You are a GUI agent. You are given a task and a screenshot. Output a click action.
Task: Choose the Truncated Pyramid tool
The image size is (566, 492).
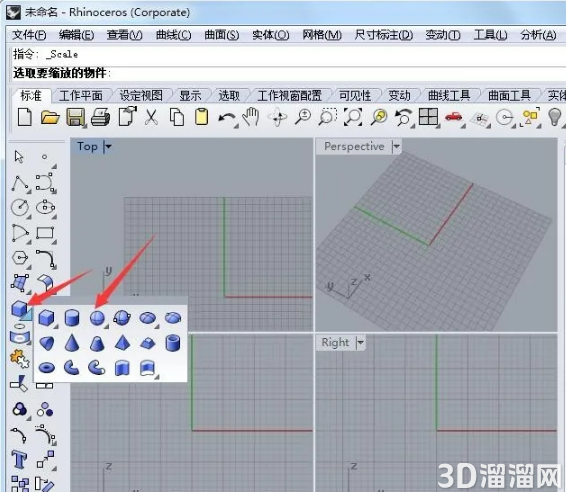tap(148, 343)
